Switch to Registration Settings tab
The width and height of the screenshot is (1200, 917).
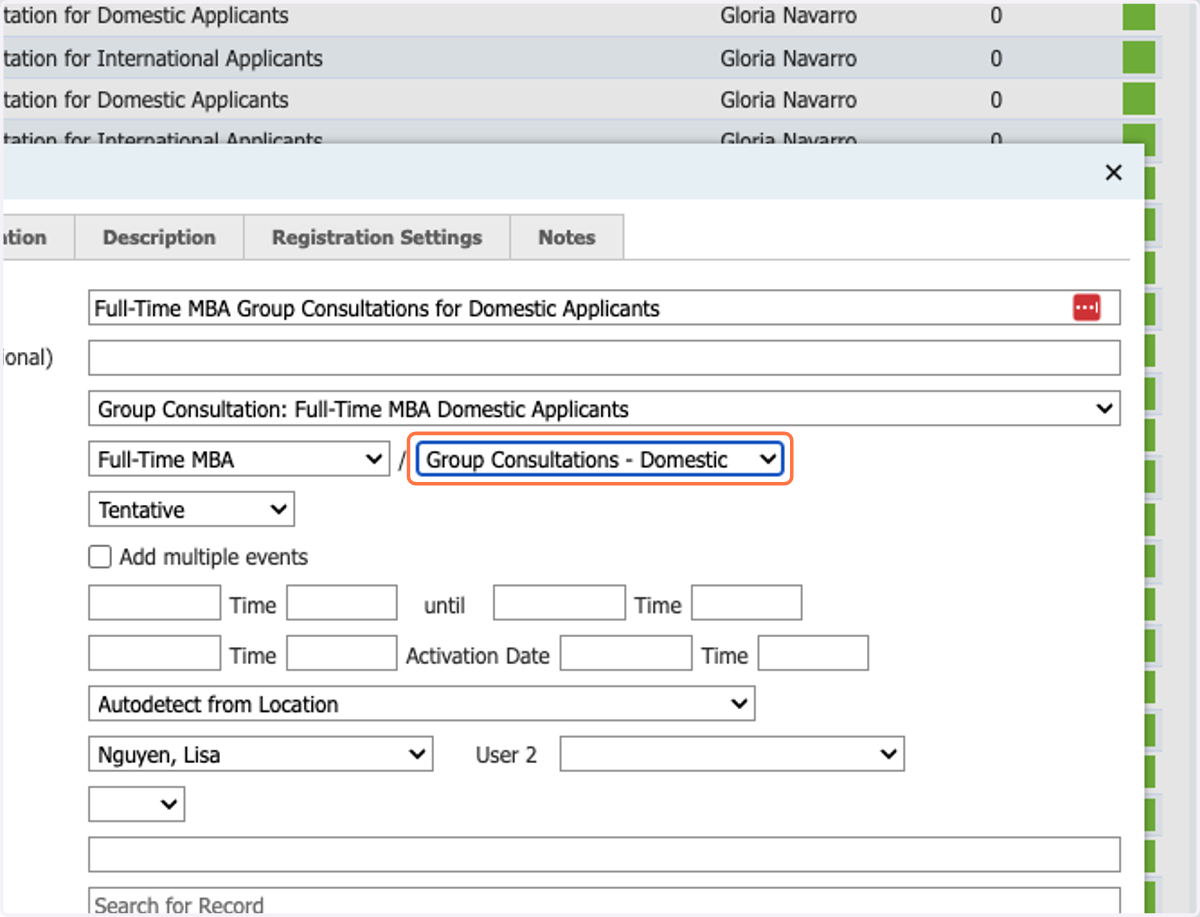(x=377, y=237)
